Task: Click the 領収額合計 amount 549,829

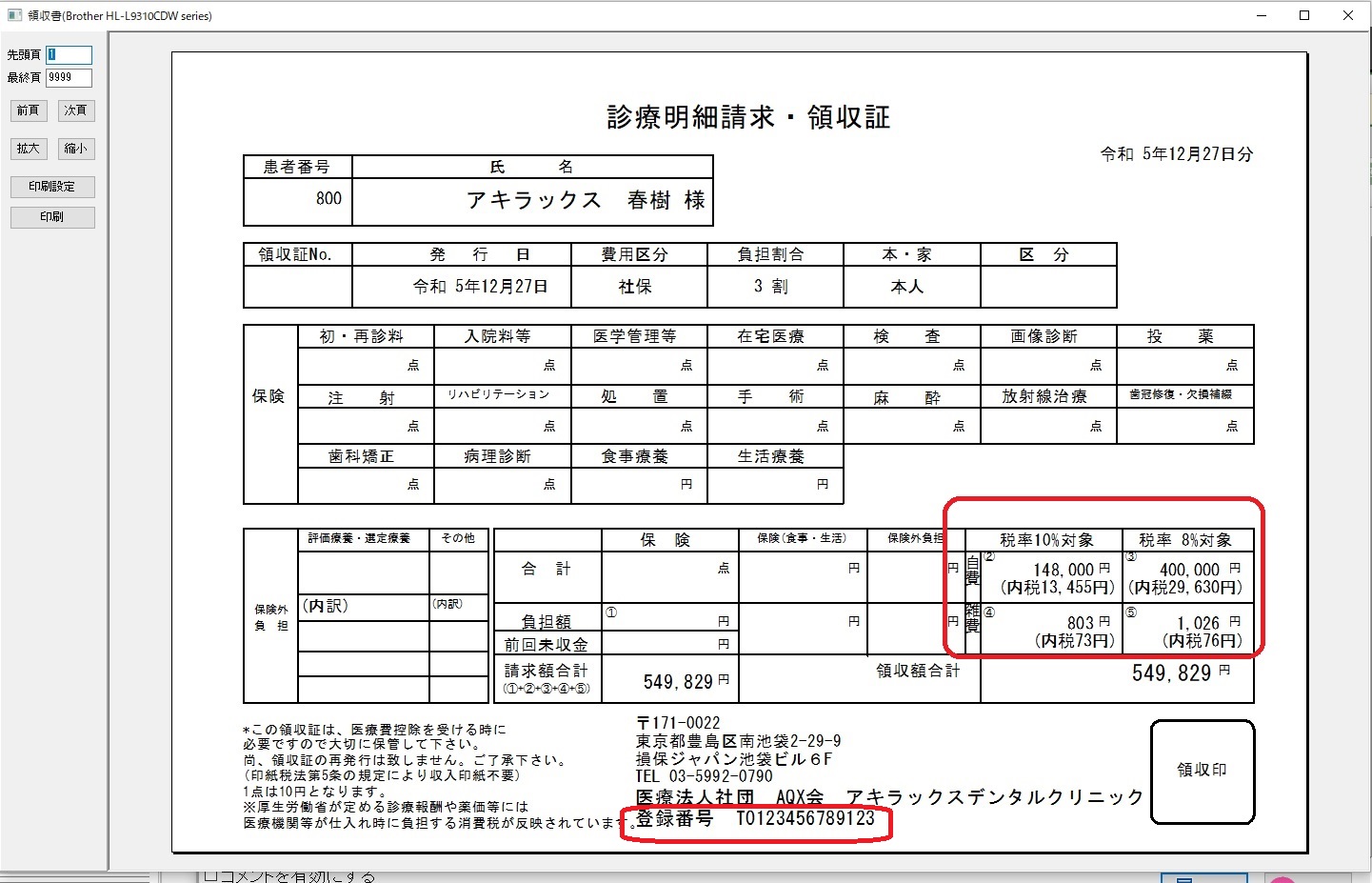Action: coord(1171,674)
